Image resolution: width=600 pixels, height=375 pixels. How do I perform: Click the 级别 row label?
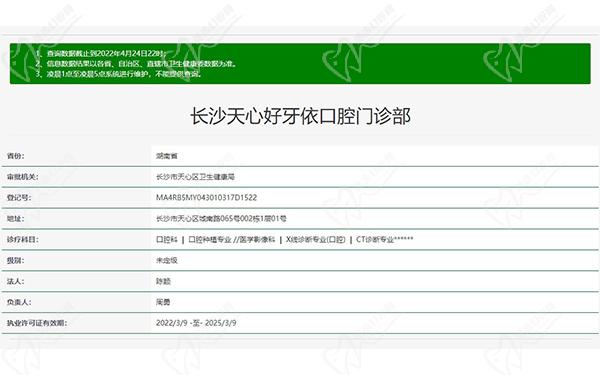pos(15,260)
